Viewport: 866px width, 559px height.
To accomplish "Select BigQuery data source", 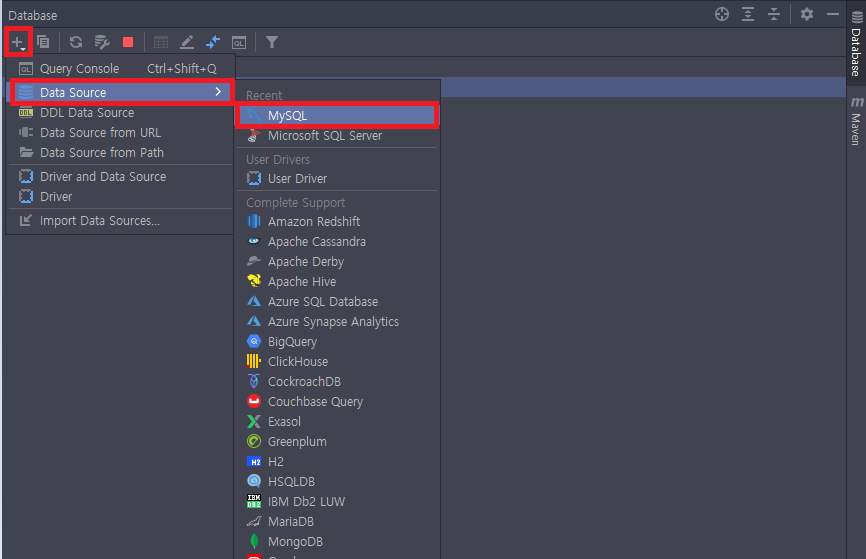I will [x=337, y=342].
